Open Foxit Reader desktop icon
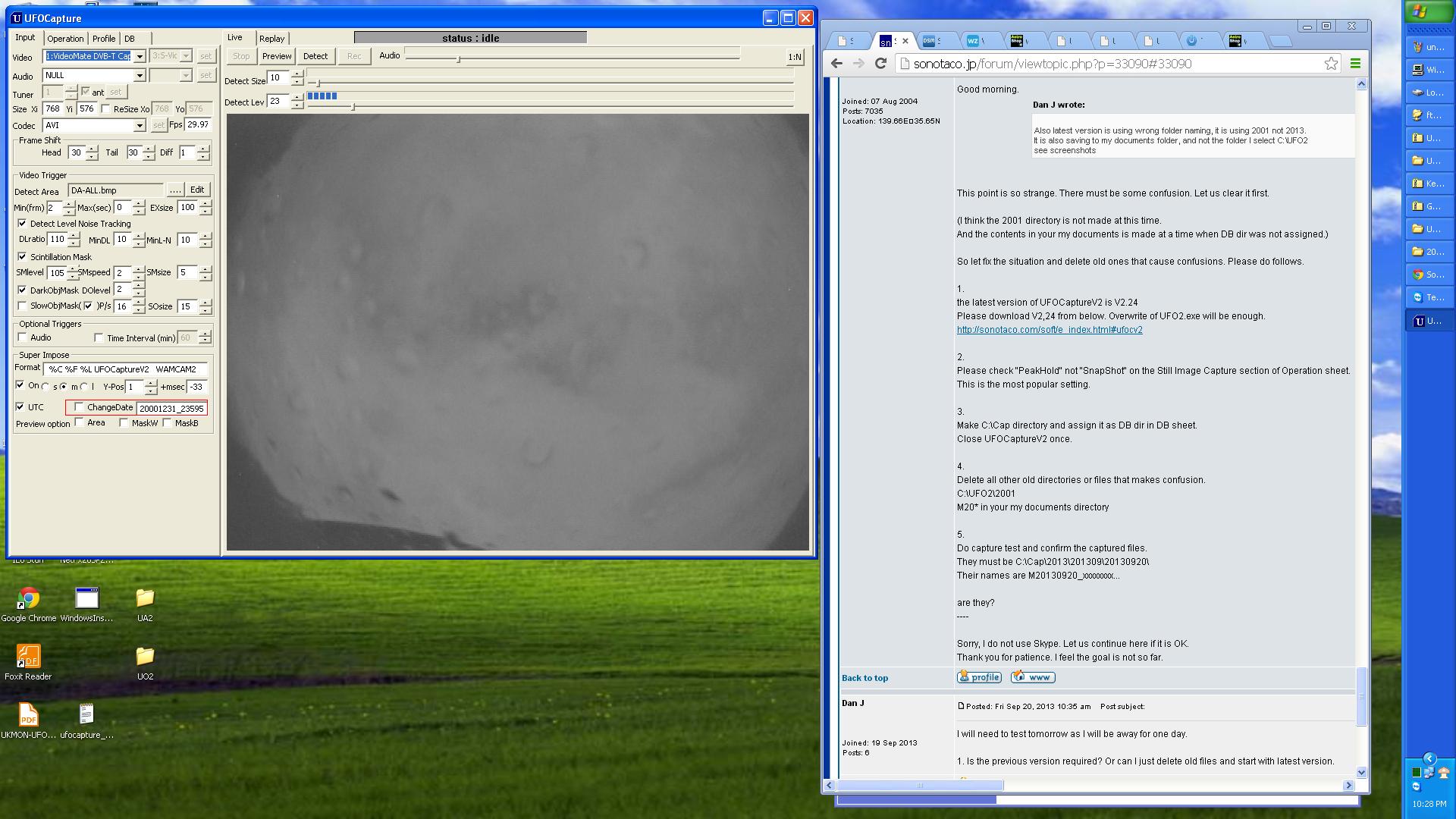 [x=28, y=657]
